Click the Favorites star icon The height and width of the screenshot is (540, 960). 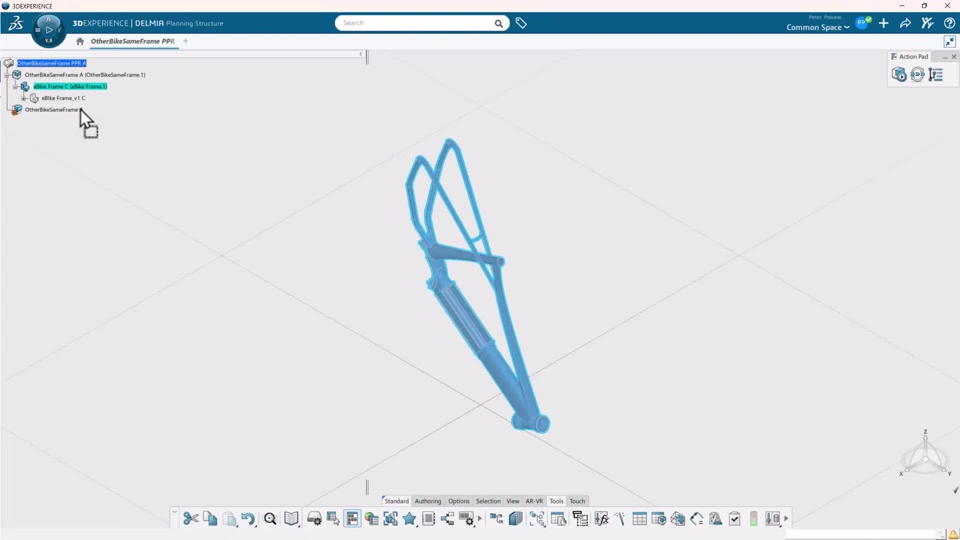(x=410, y=519)
